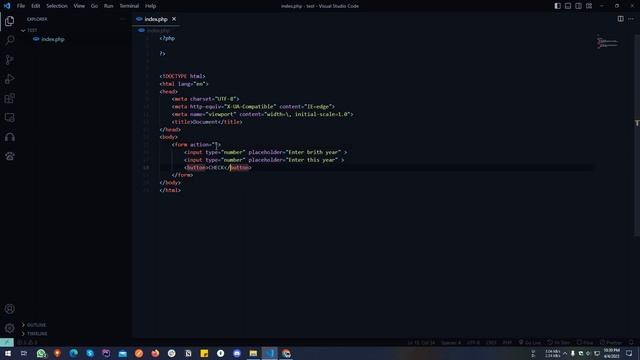Screen dimensions: 640x360
Task: Place cursor in the form action line
Action: [196, 144]
